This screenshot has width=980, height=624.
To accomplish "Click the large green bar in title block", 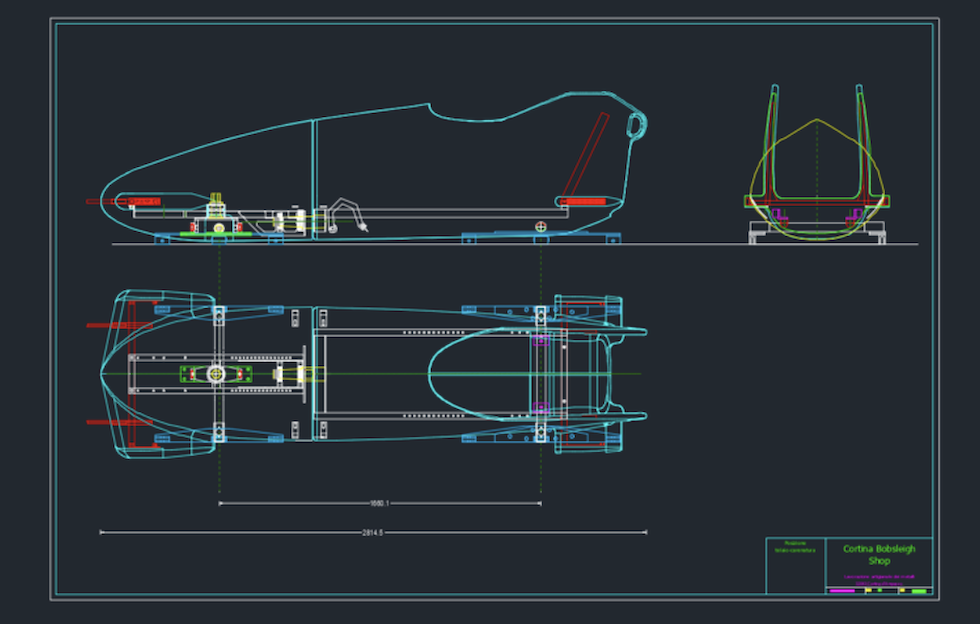I will [x=919, y=591].
